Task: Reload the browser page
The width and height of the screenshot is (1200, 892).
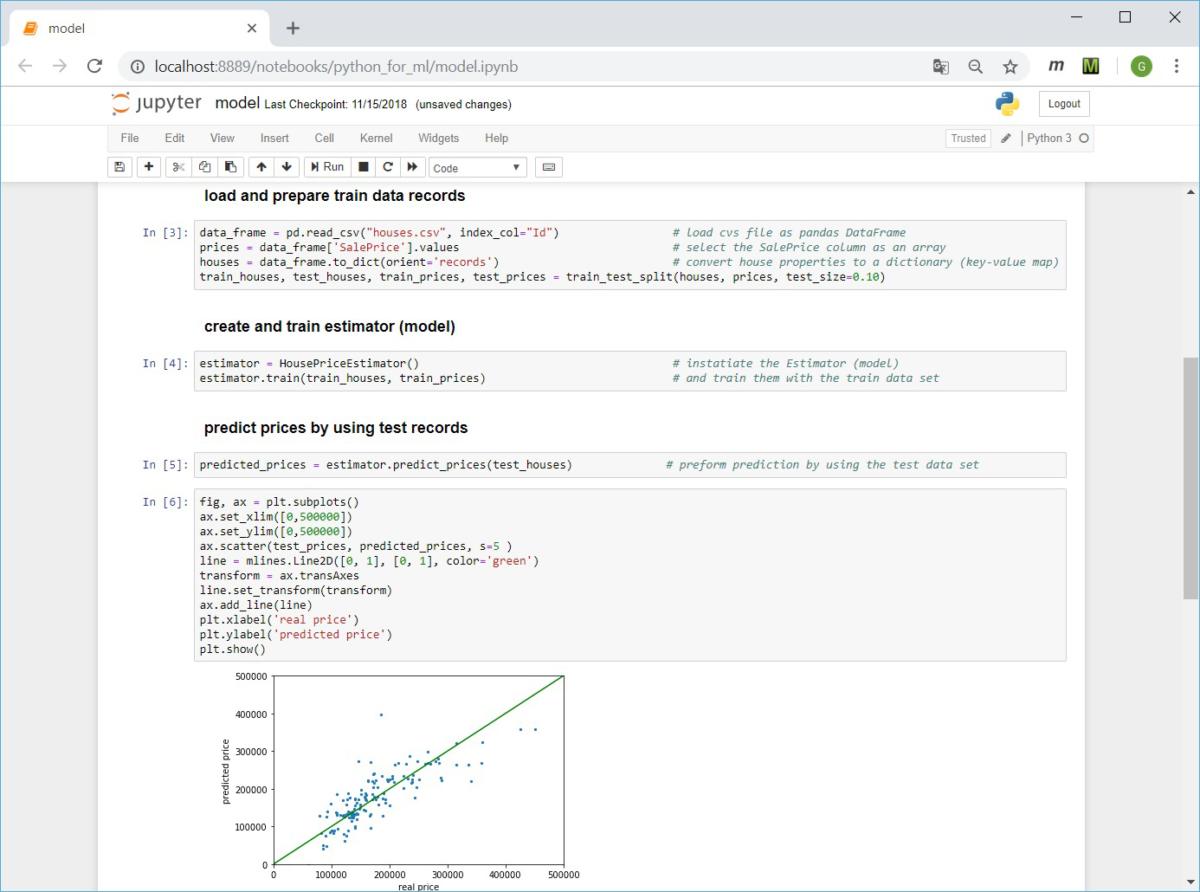Action: coord(95,66)
